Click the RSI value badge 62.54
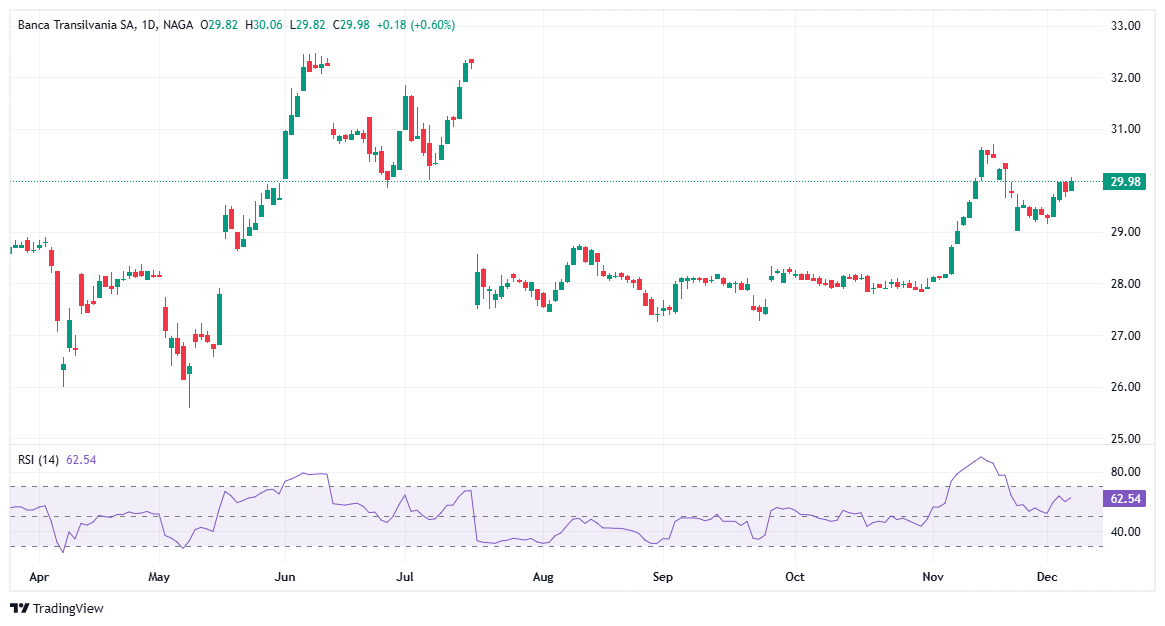1165x626 pixels. click(x=1125, y=498)
